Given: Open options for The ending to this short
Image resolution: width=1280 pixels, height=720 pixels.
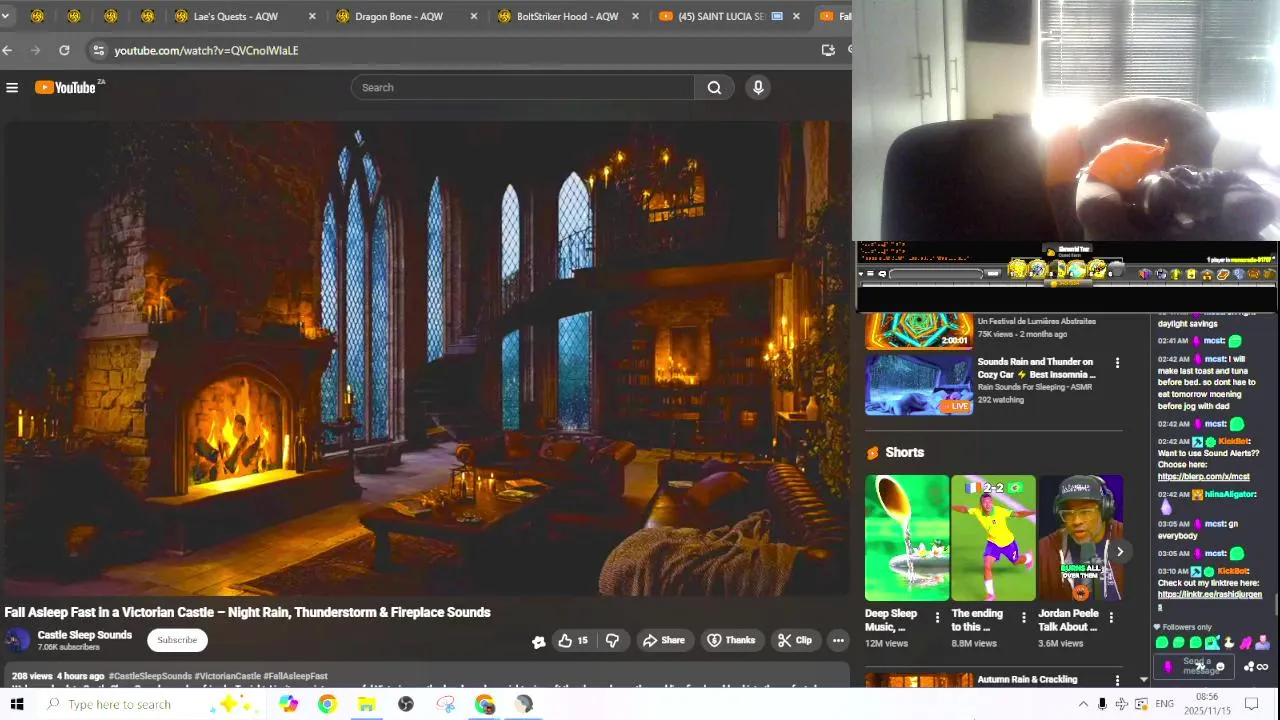Looking at the screenshot, I should [x=1023, y=618].
